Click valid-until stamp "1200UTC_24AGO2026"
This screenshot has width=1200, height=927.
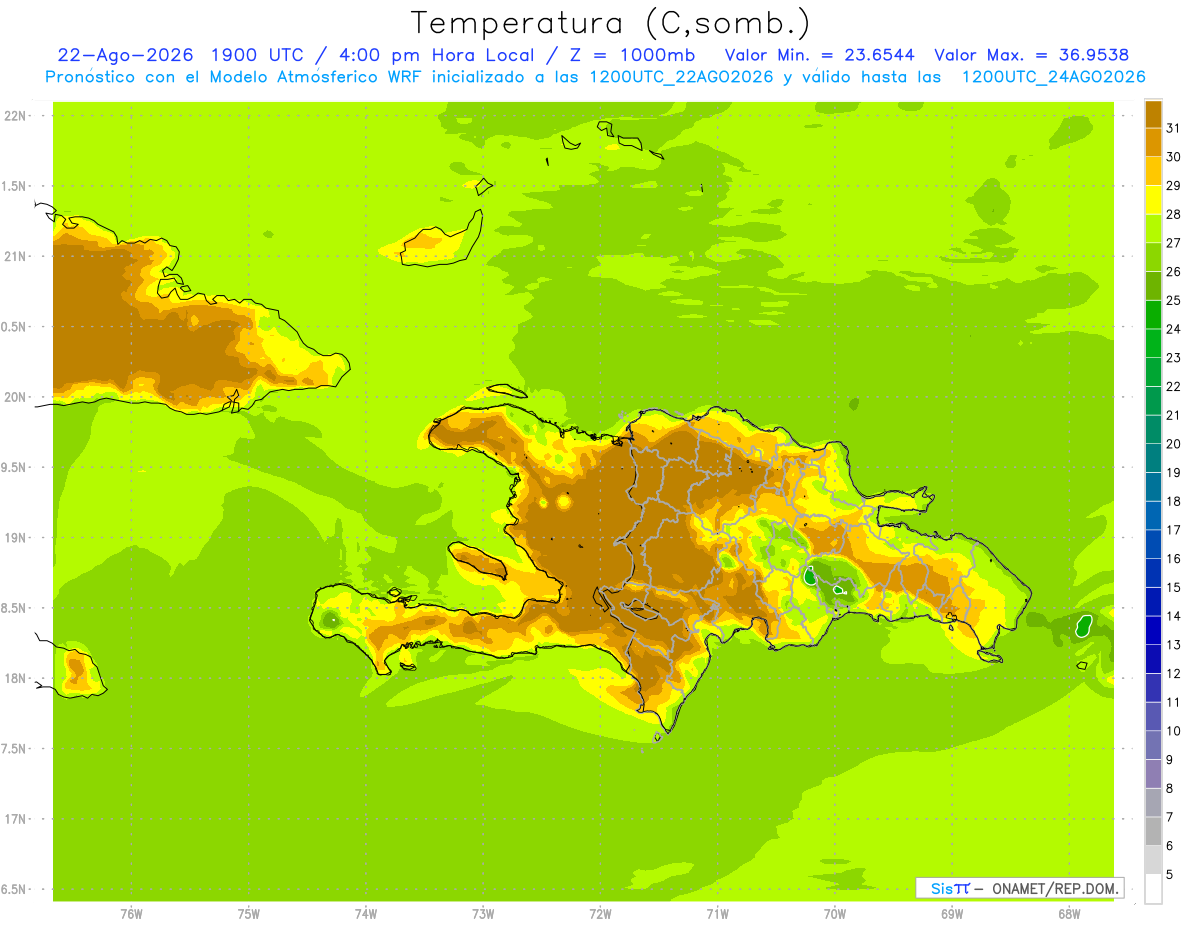point(1053,77)
